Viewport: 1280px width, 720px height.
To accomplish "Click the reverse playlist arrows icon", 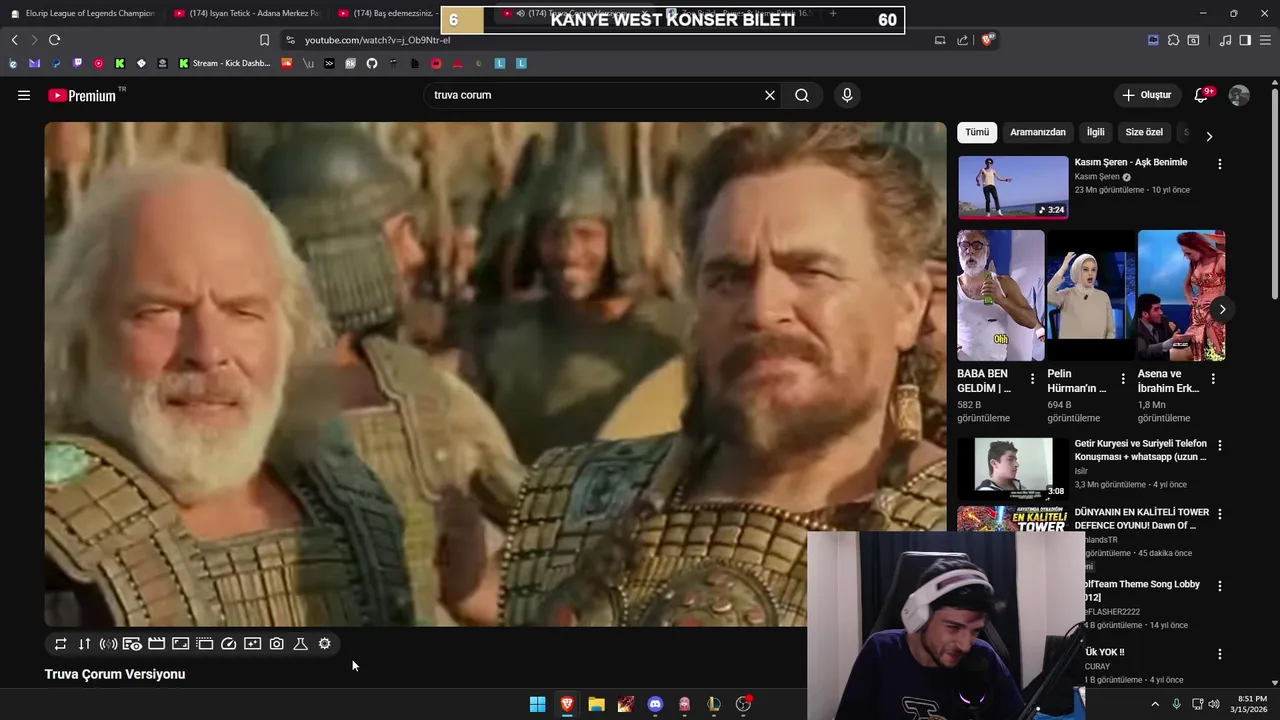I will (x=84, y=644).
